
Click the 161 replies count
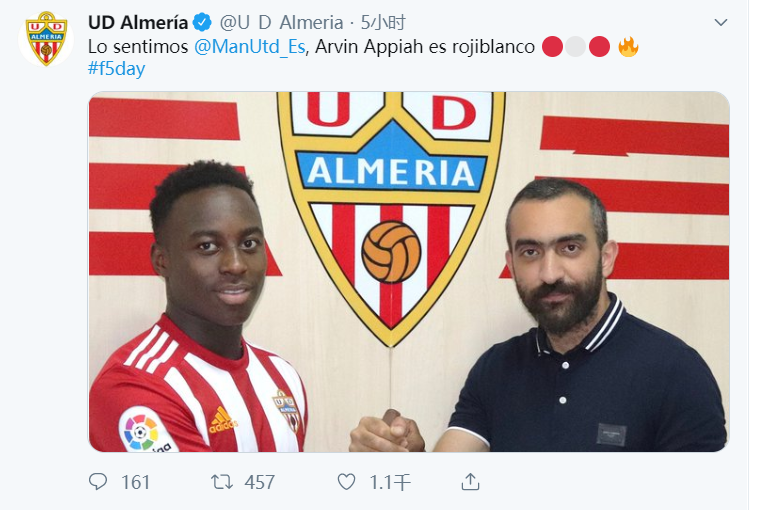[135, 482]
